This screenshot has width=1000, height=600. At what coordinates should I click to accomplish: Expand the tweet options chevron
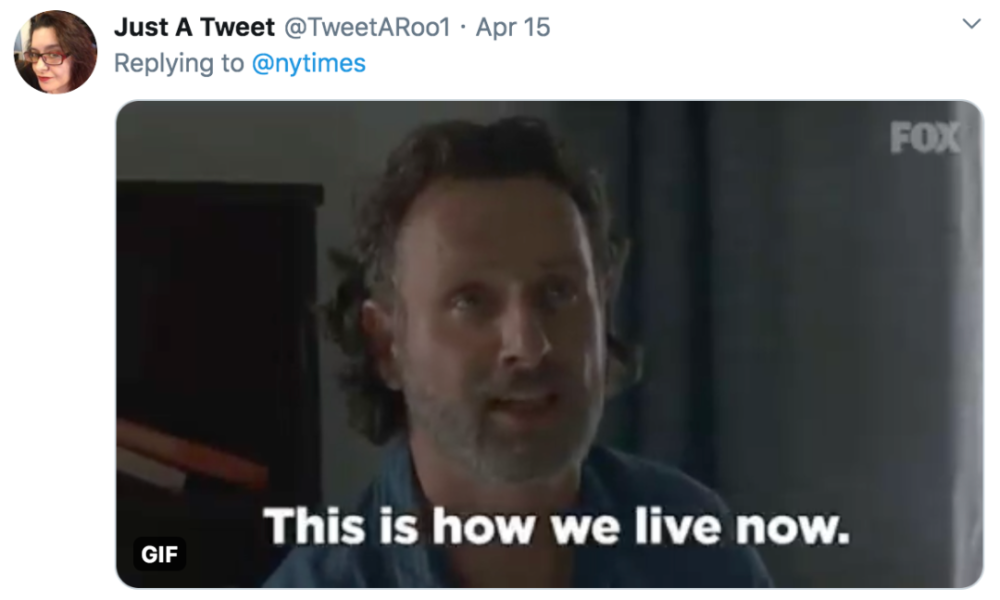tap(971, 24)
